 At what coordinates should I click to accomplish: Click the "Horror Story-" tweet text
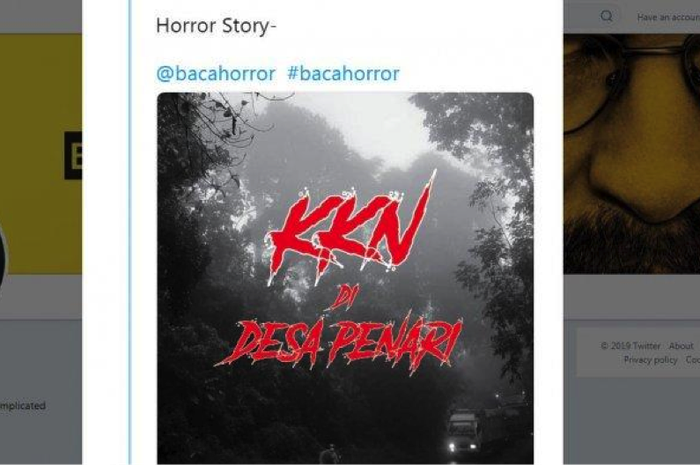(216, 26)
